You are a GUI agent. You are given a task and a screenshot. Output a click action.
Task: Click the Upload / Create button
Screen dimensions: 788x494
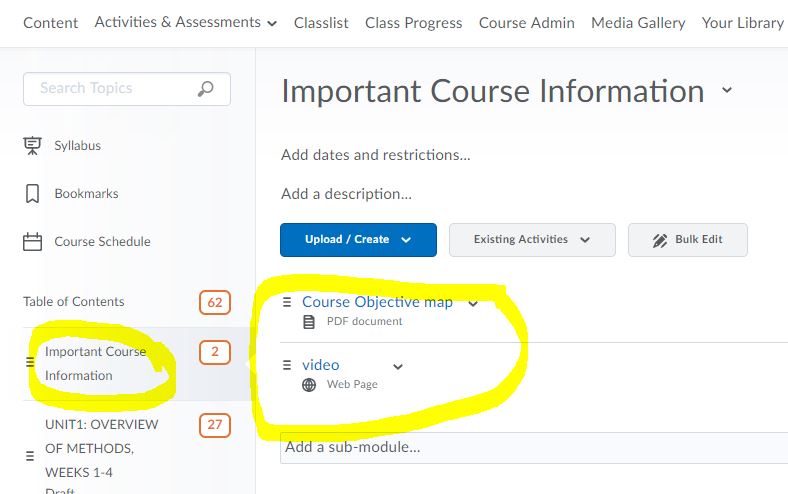[x=358, y=240]
